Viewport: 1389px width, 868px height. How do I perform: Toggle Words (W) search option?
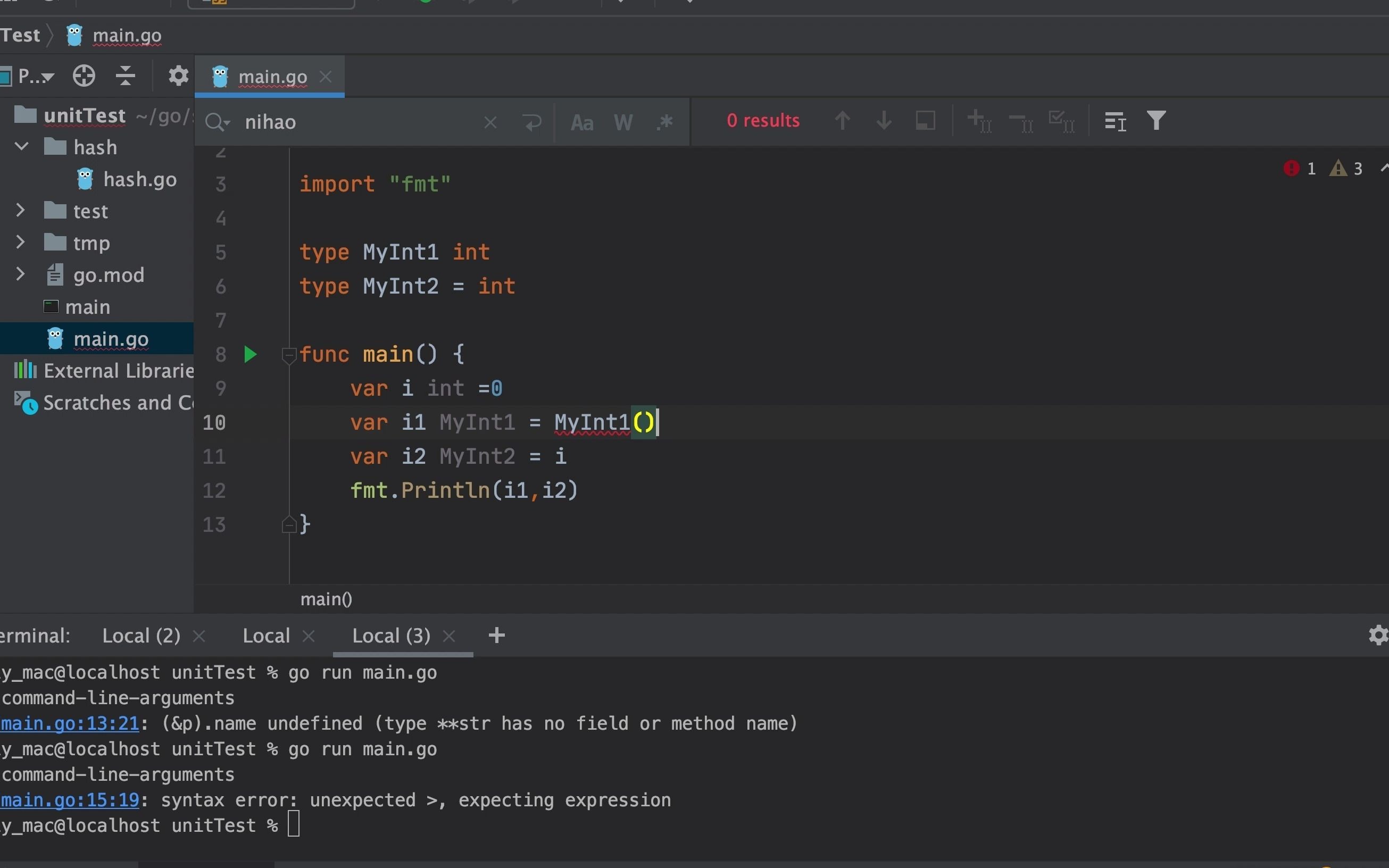click(x=623, y=122)
